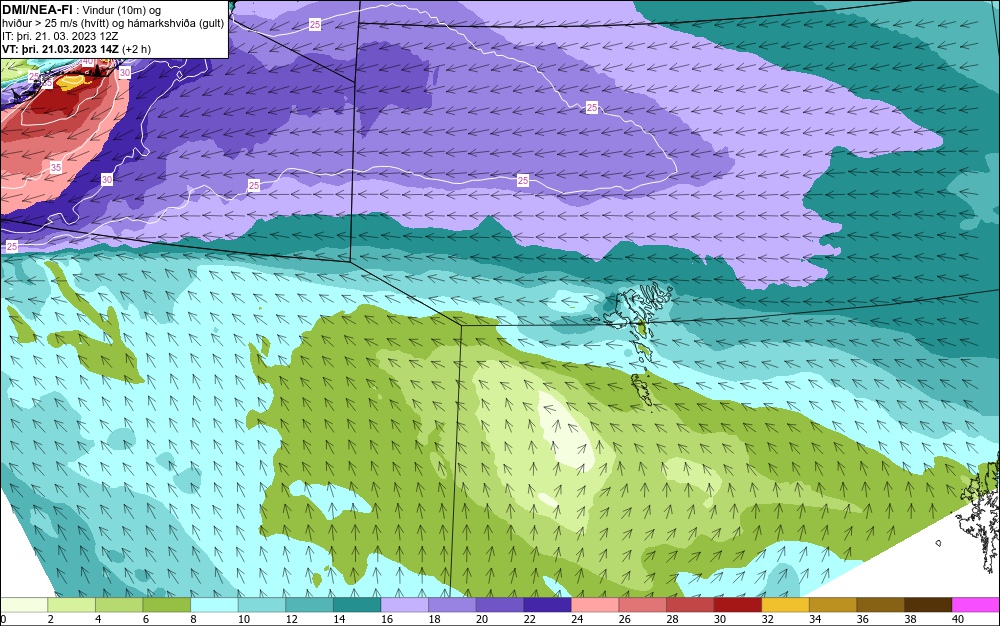The height and width of the screenshot is (626, 1000).
Task: Click the "DMI/NEA-FI" bold title text
Action: [37, 10]
